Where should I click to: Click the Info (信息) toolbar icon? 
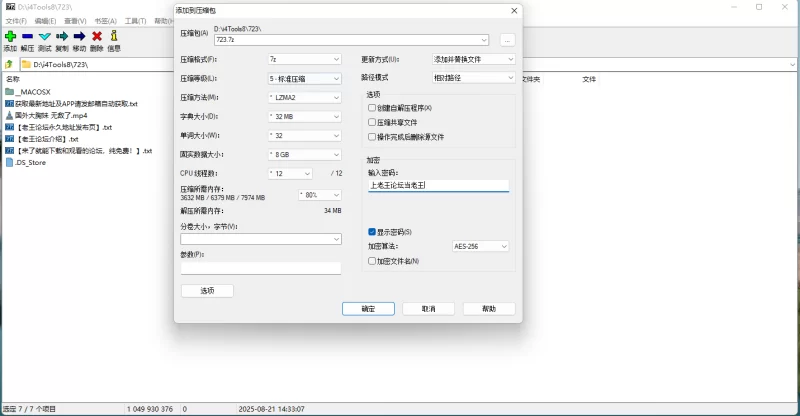(114, 36)
